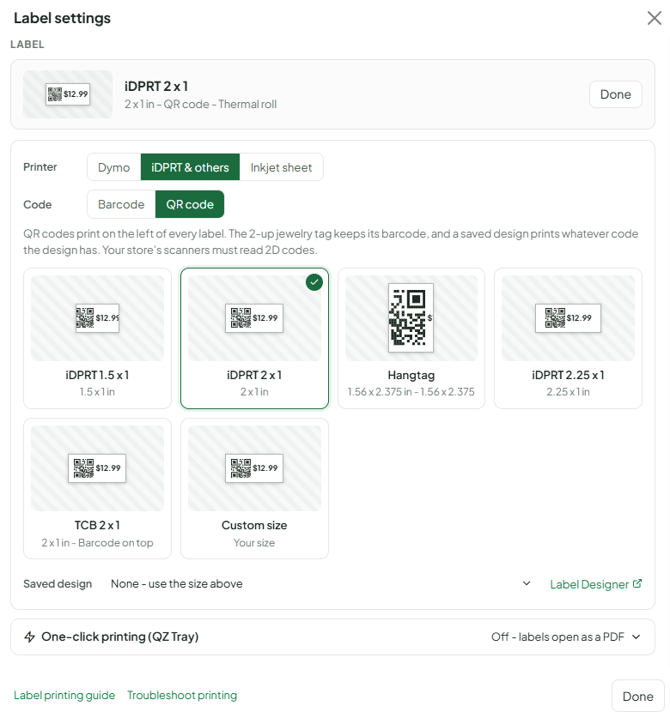The image size is (670, 718).
Task: Click the external link icon next to Label Designer
Action: pyautogui.click(x=637, y=583)
